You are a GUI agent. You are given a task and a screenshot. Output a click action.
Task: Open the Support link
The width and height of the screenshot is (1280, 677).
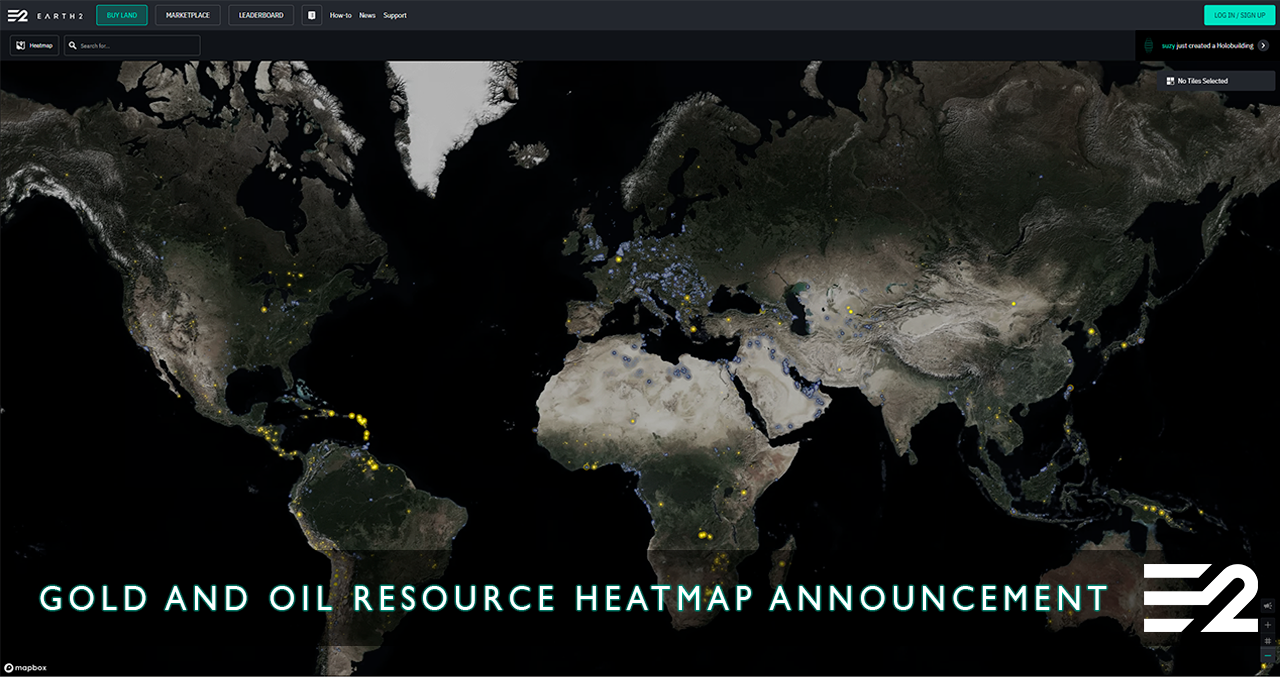[x=395, y=15]
